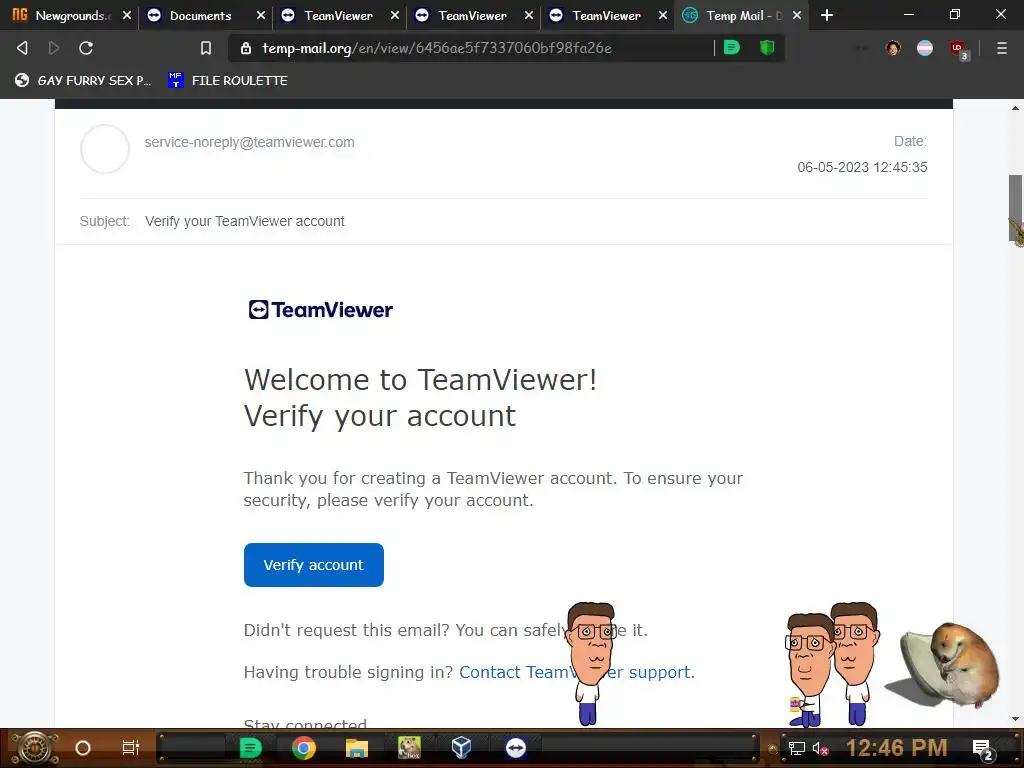Switch to the first TeamViewer tab

tap(339, 15)
